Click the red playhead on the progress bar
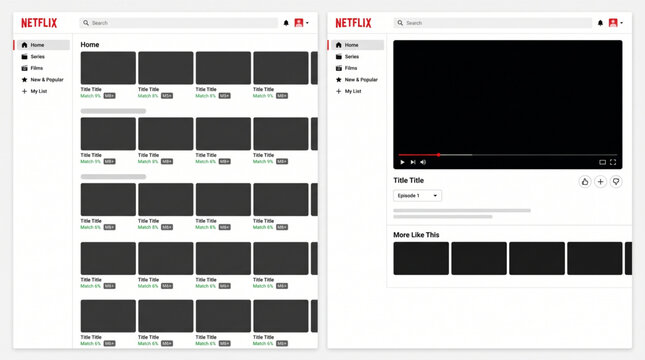Viewport: 645px width, 360px height. click(439, 155)
